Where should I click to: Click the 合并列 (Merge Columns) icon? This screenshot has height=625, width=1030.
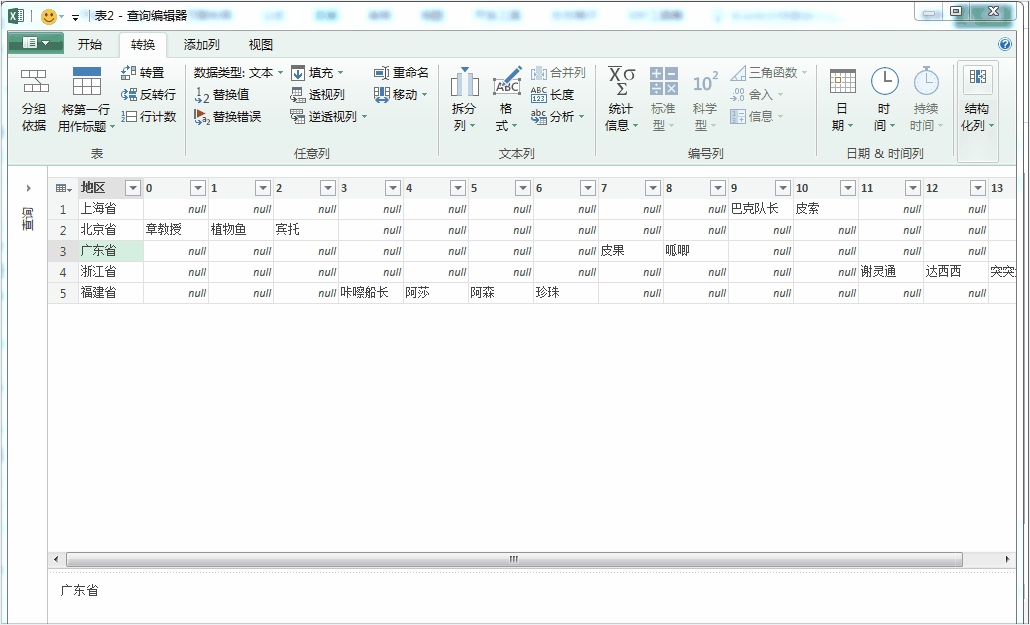539,73
